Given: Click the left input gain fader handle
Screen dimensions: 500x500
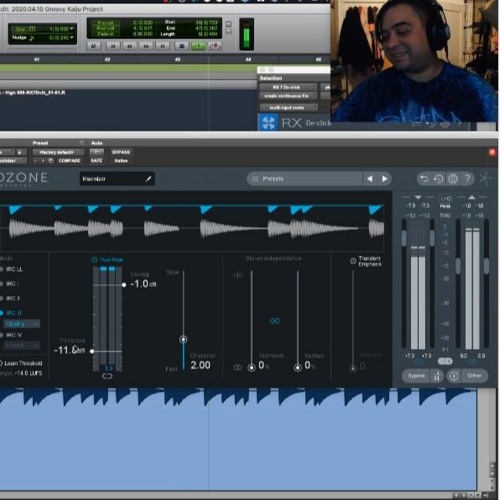Looking at the screenshot, I should (404, 237).
